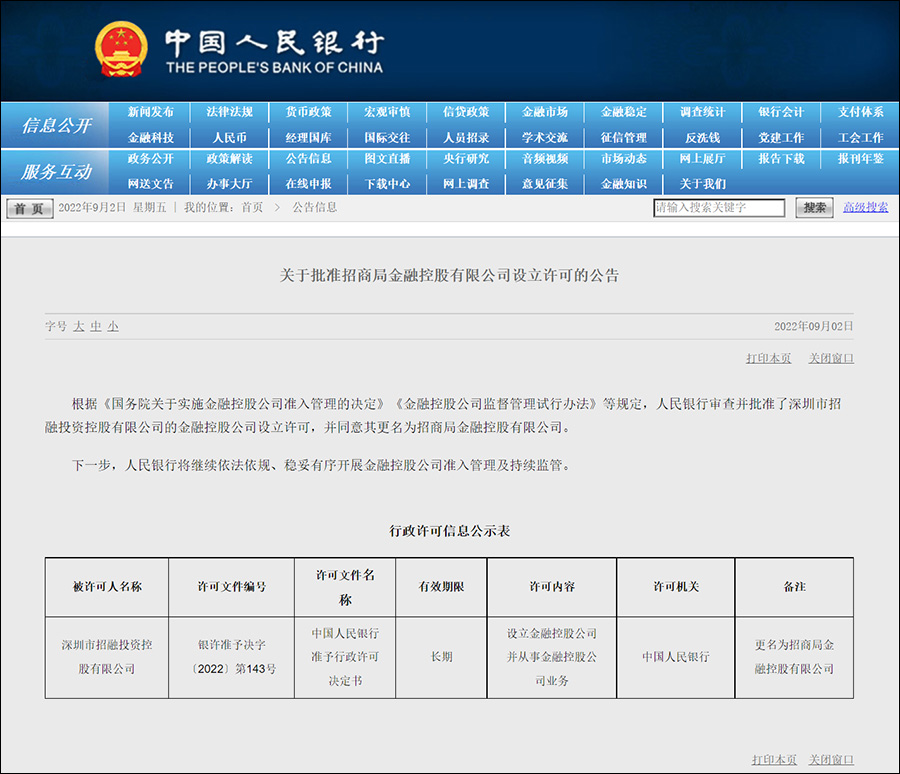
Task: Click 公告信息 in the breadcrumb path
Action: [315, 207]
